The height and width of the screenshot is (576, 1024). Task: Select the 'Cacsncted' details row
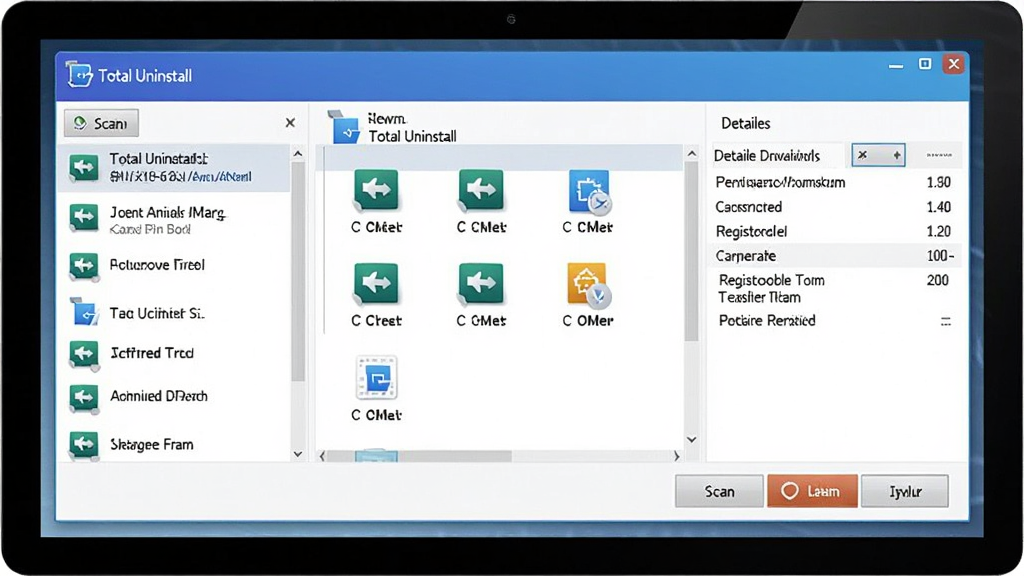click(x=835, y=207)
